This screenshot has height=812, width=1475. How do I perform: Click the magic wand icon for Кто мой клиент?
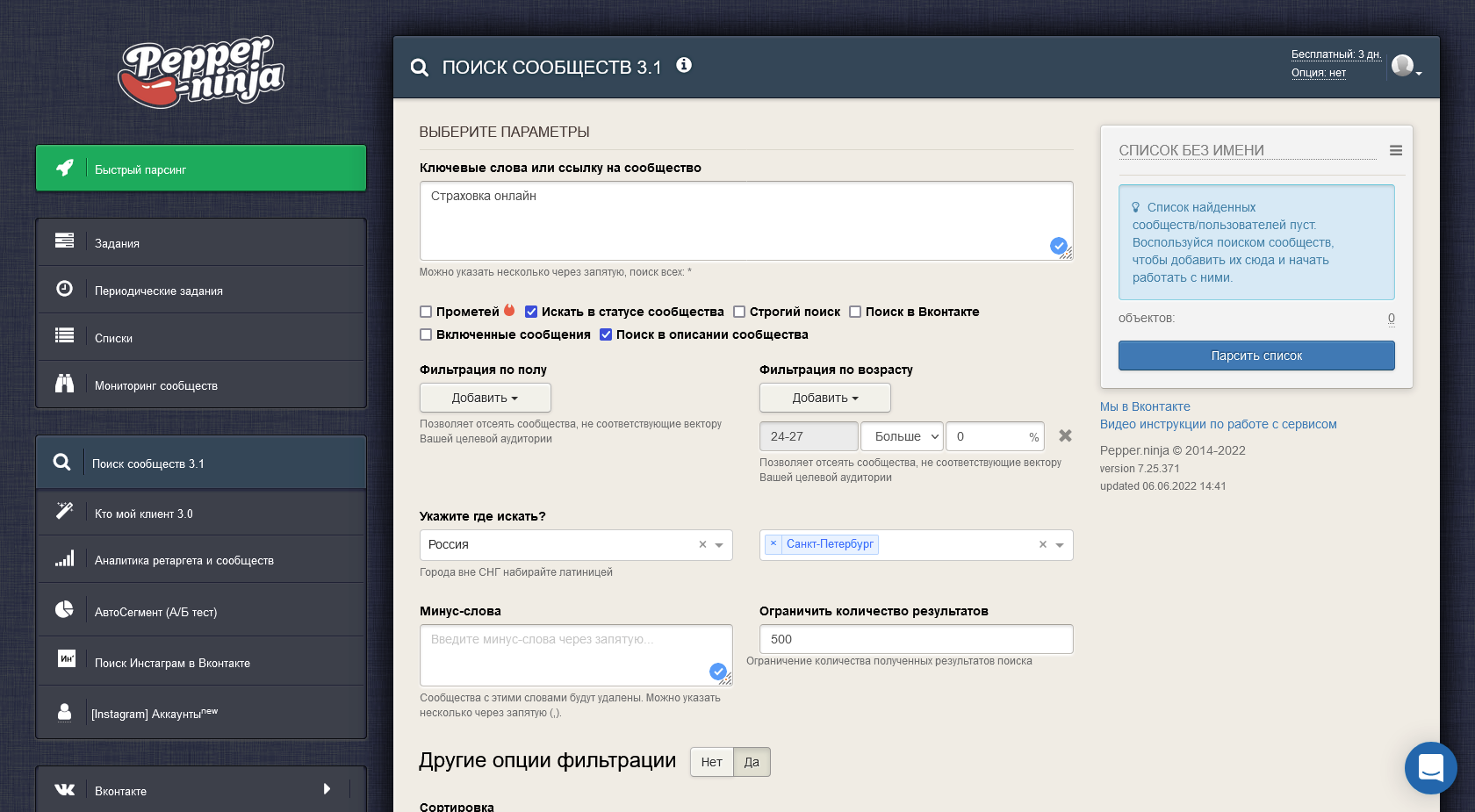click(64, 511)
